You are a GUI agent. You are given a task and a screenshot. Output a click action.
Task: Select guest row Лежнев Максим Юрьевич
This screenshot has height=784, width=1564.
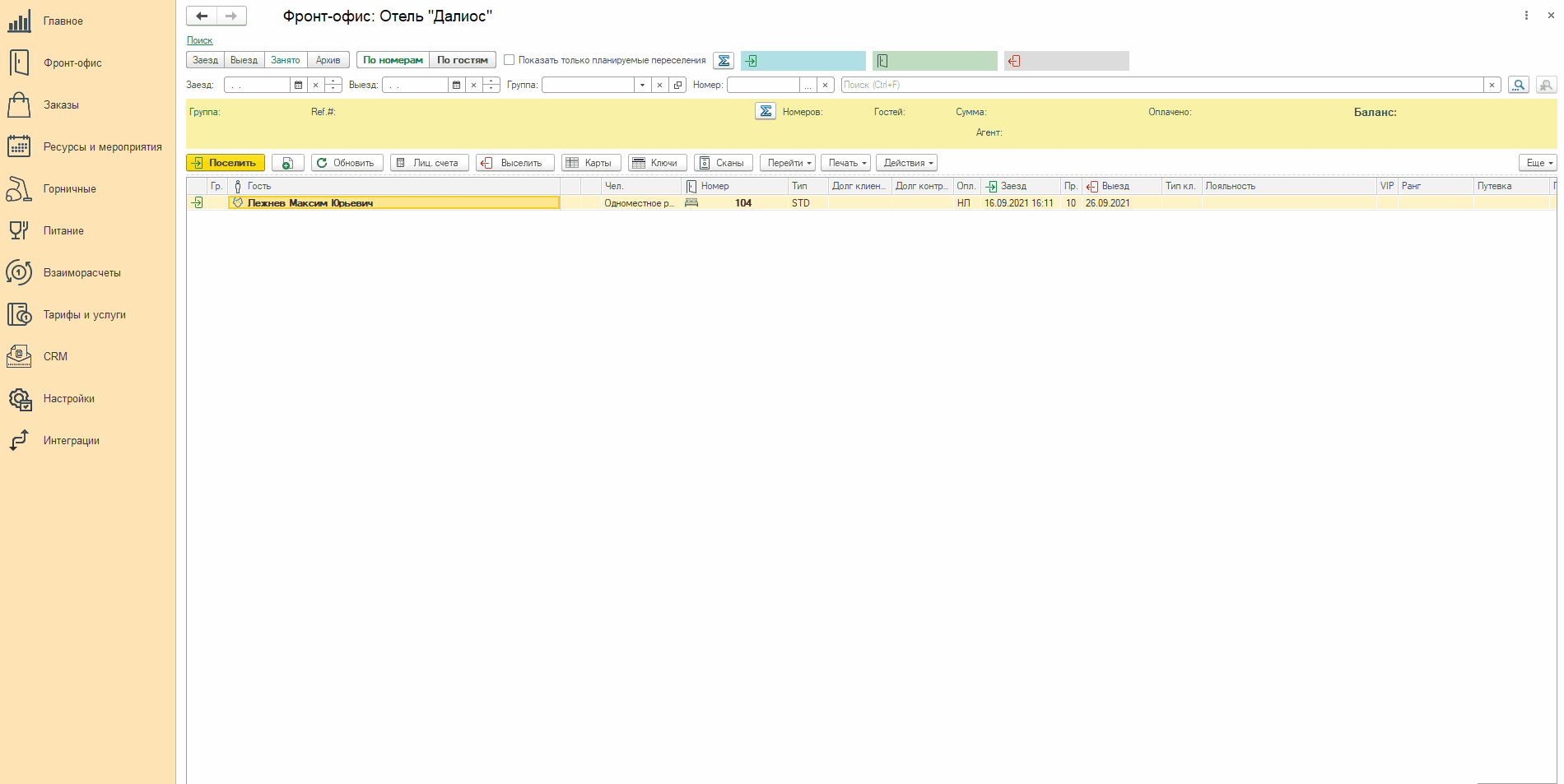(394, 202)
